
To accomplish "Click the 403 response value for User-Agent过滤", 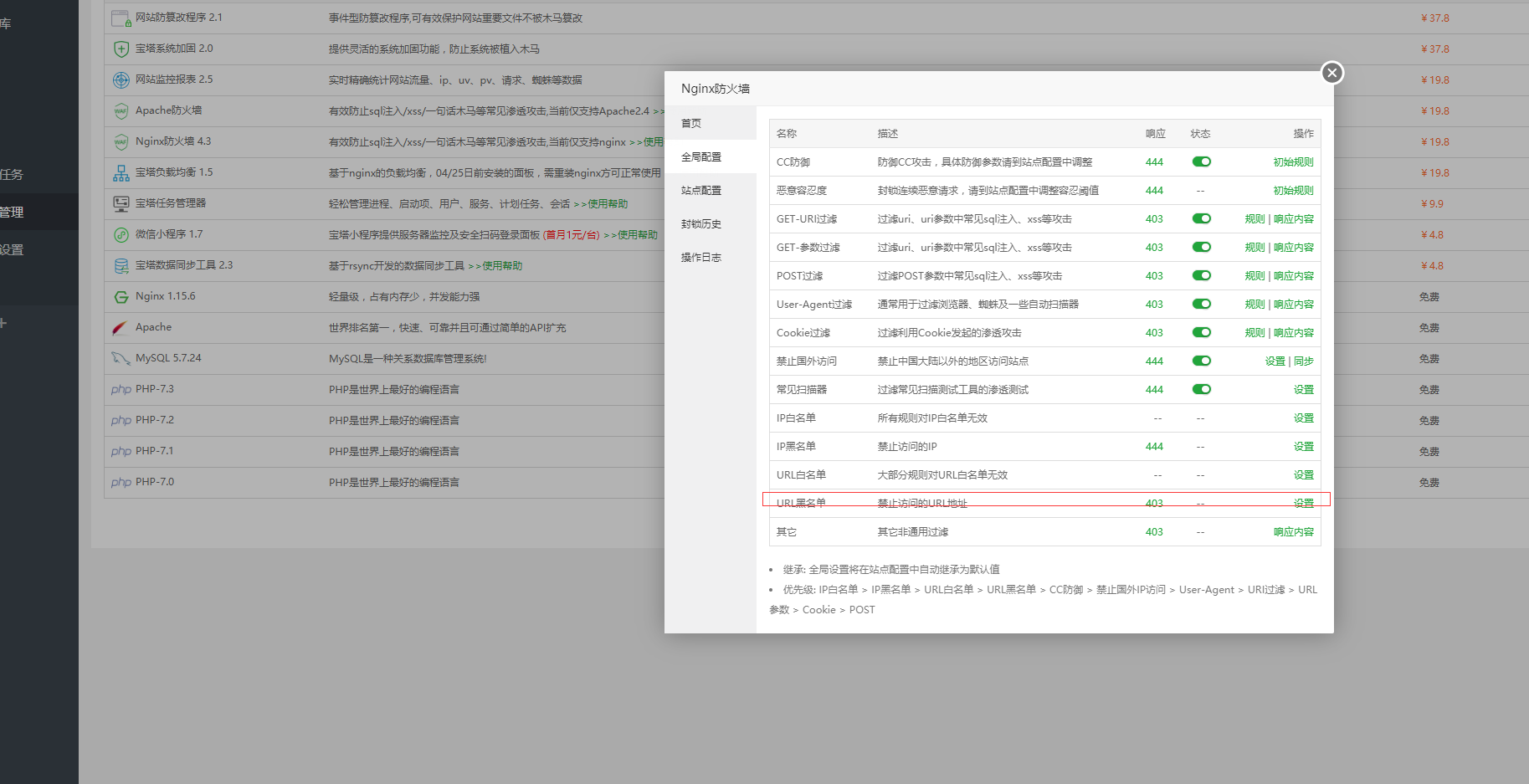I will tap(1154, 305).
